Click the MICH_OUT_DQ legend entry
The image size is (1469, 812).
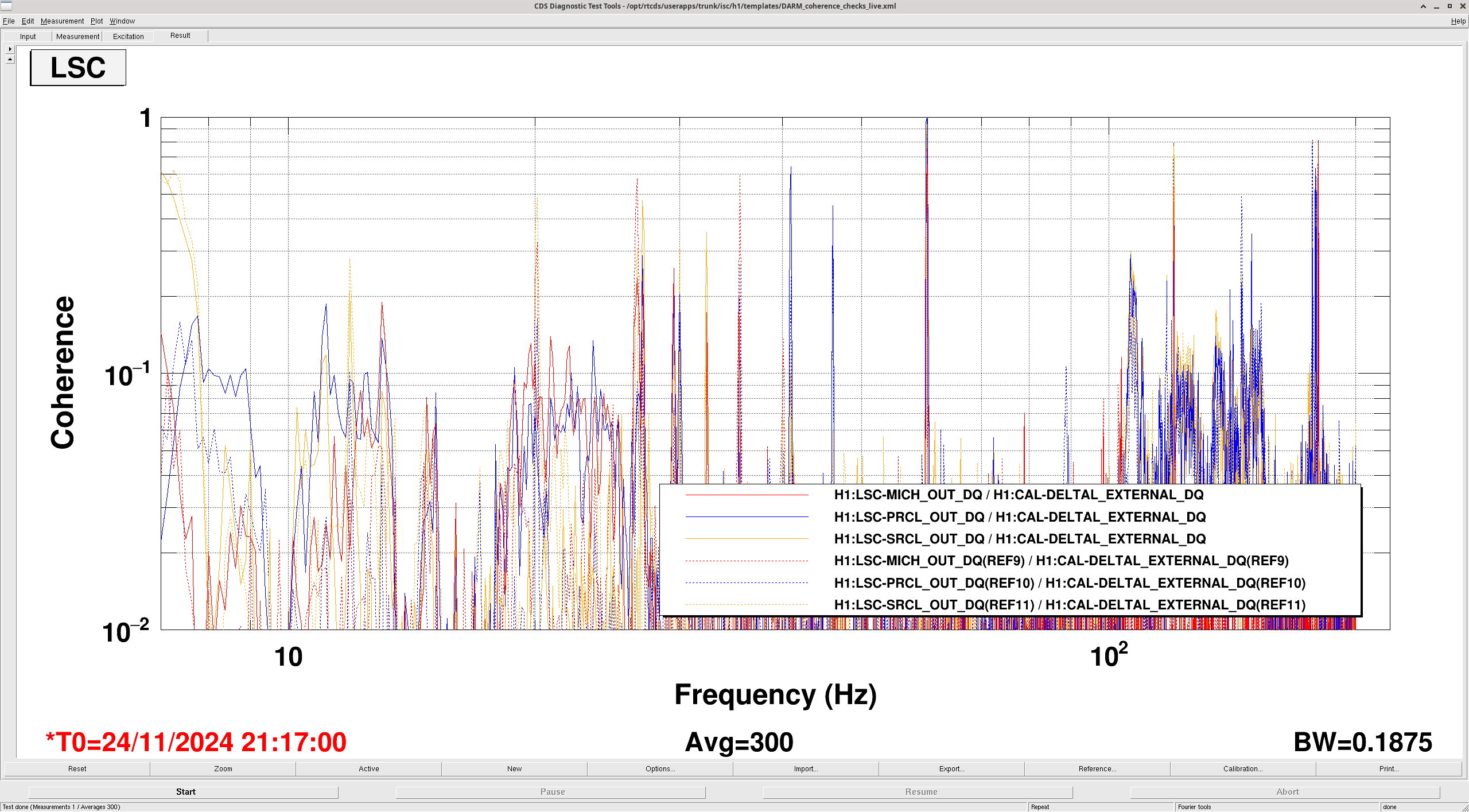1019,495
